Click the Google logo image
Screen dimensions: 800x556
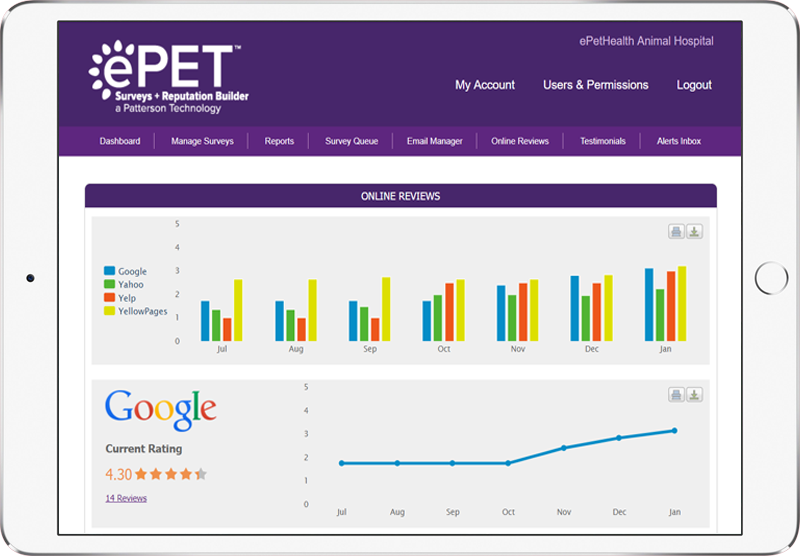point(161,409)
